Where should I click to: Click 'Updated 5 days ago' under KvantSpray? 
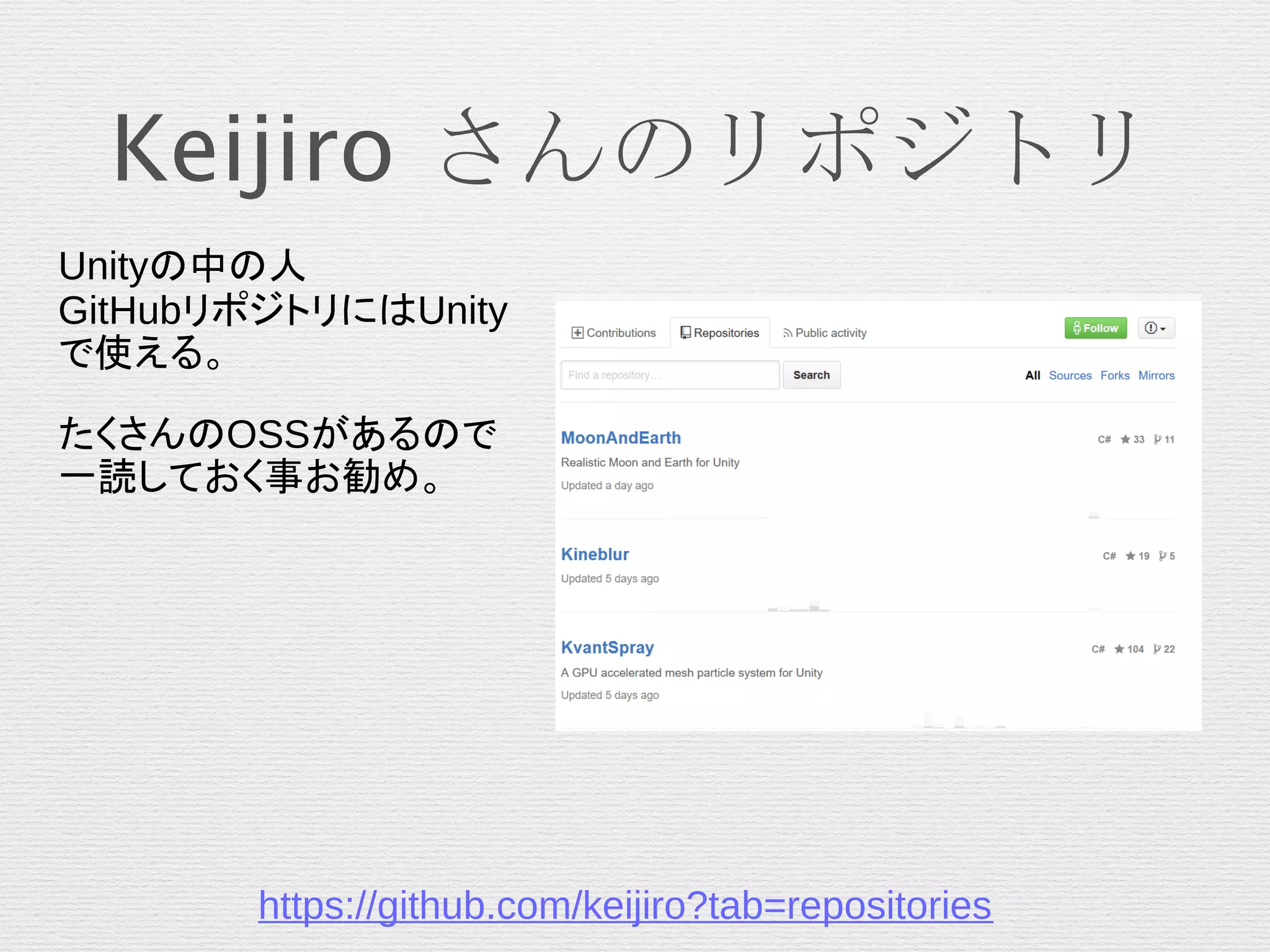pos(610,695)
